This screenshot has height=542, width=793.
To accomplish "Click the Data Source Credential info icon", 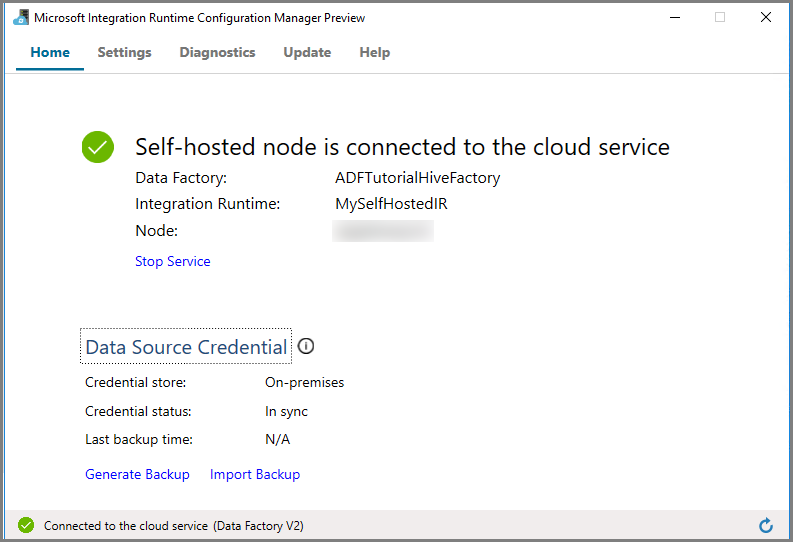I will (306, 346).
